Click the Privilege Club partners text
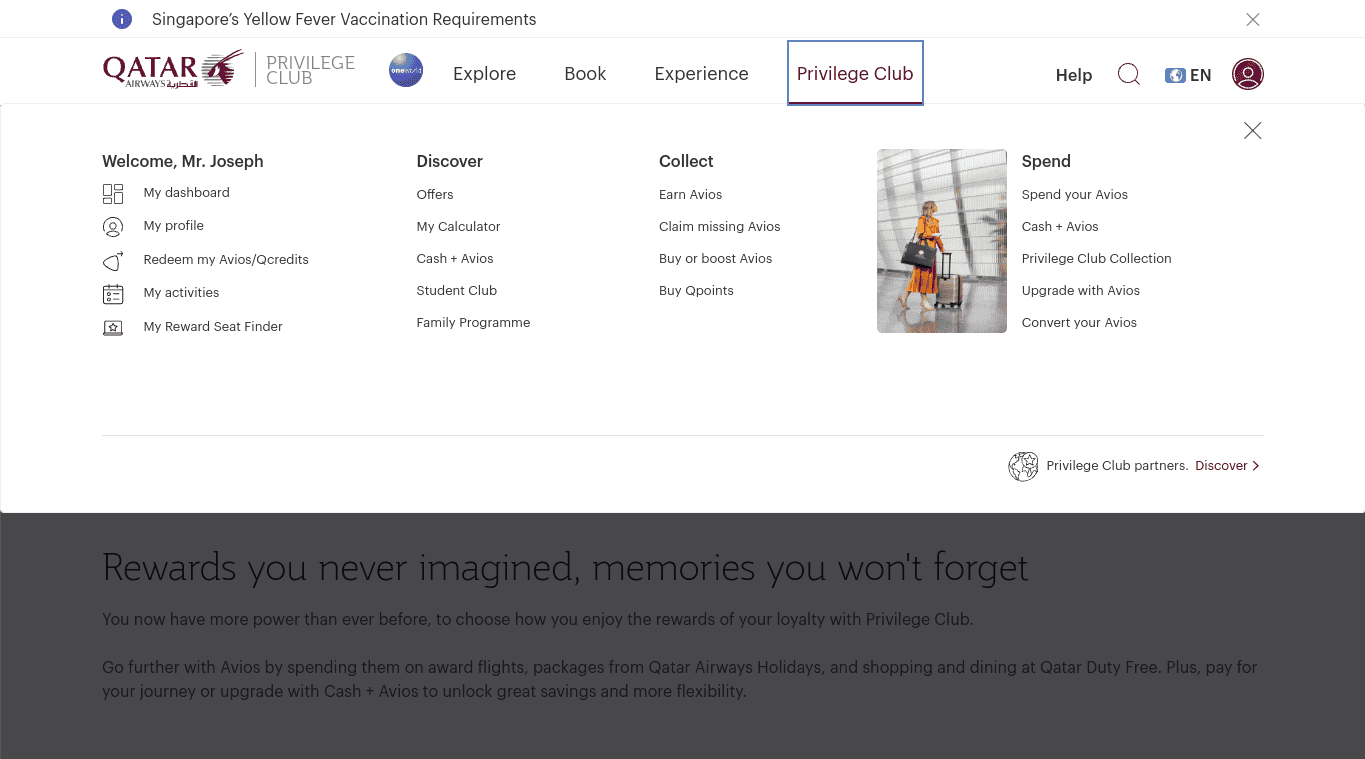 pos(1117,466)
